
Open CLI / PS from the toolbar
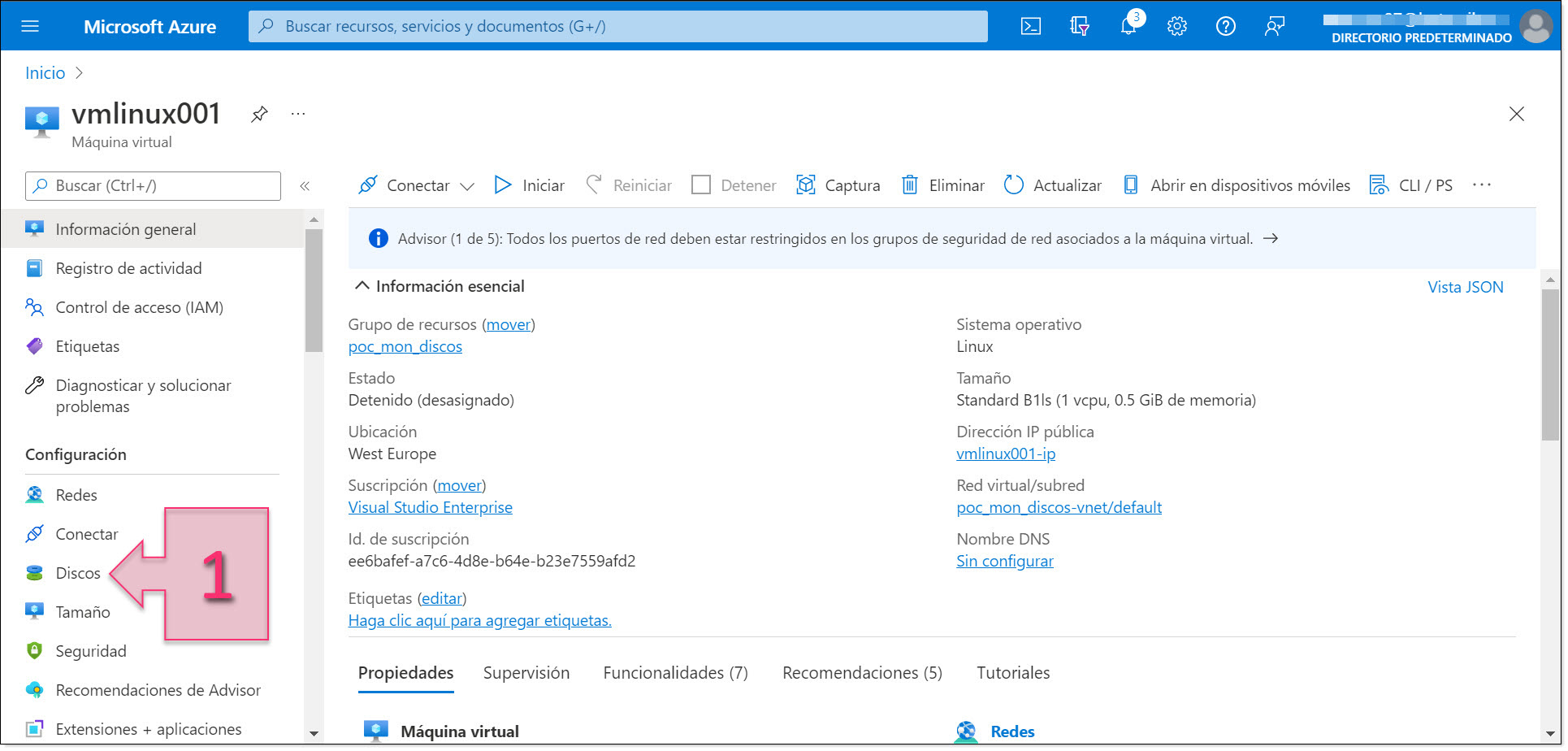(1411, 185)
